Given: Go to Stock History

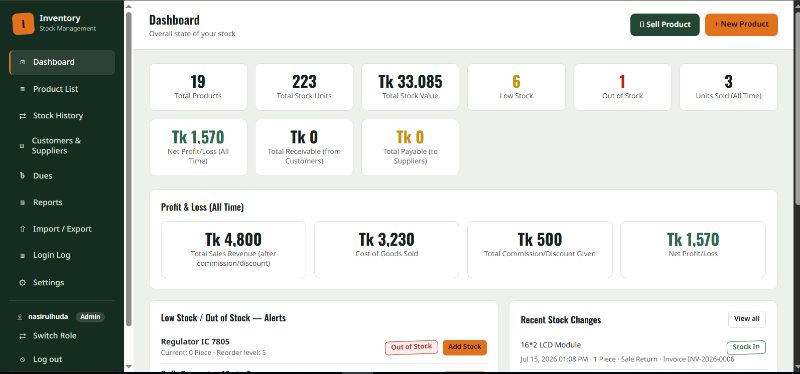Looking at the screenshot, I should (62, 116).
